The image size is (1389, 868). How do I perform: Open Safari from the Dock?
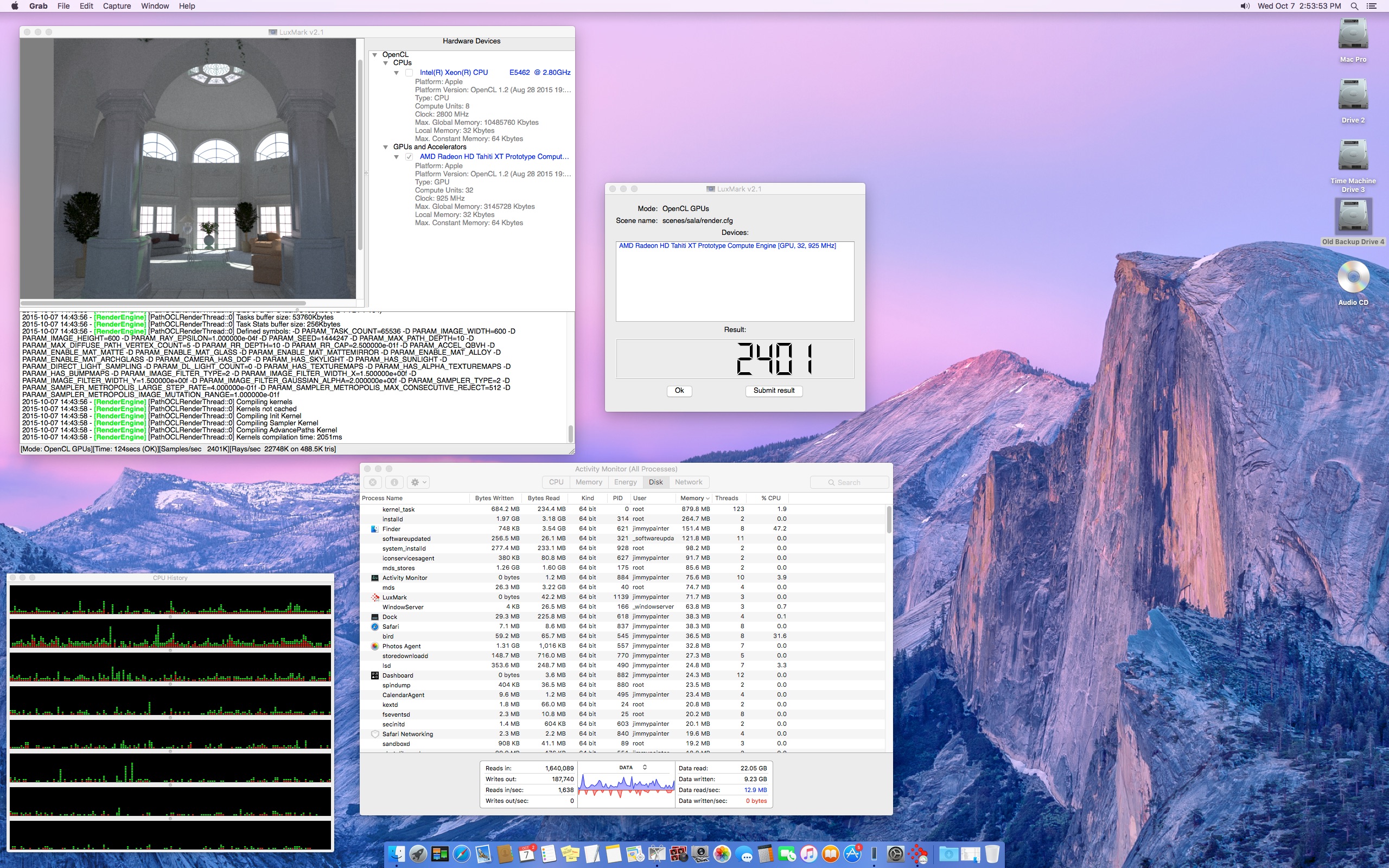click(x=462, y=854)
